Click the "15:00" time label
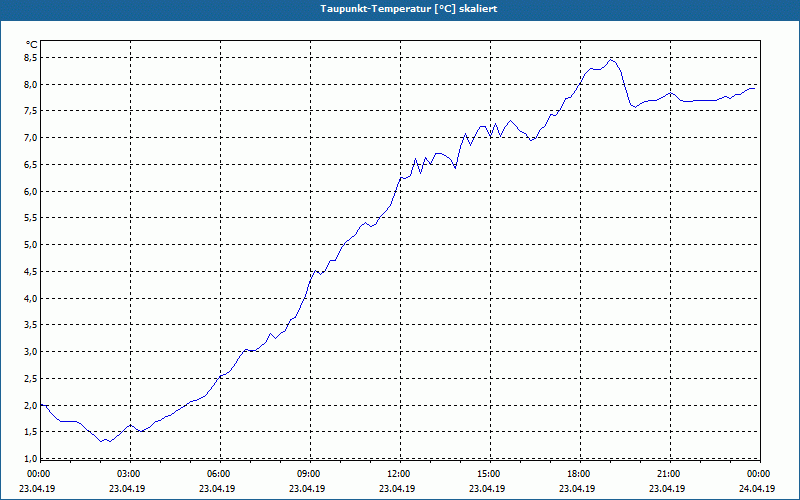Screen dimensions: 800x500 (488, 474)
